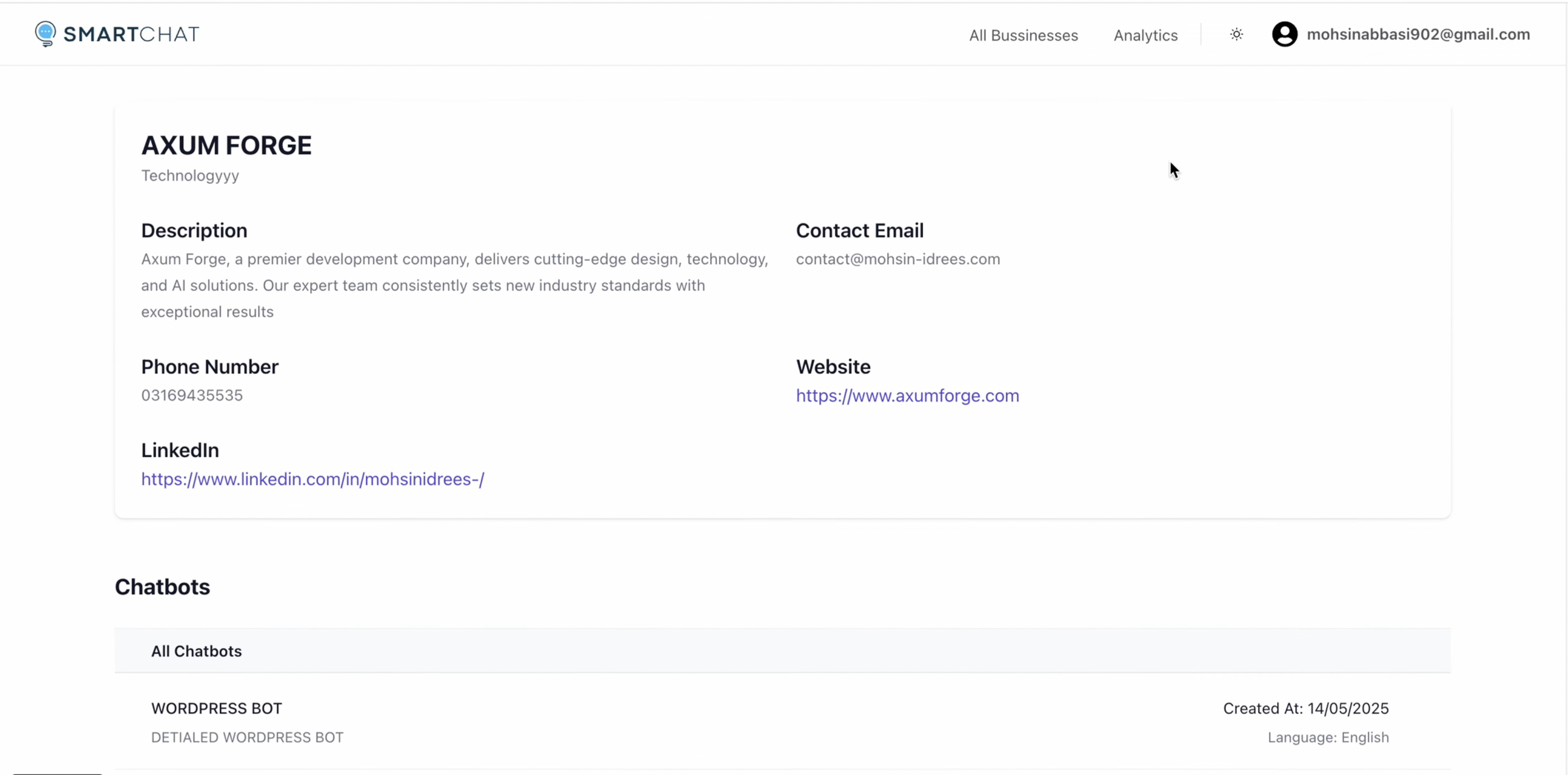
Task: Open the LinkedIn mohsinidrees profile link
Action: (x=312, y=479)
